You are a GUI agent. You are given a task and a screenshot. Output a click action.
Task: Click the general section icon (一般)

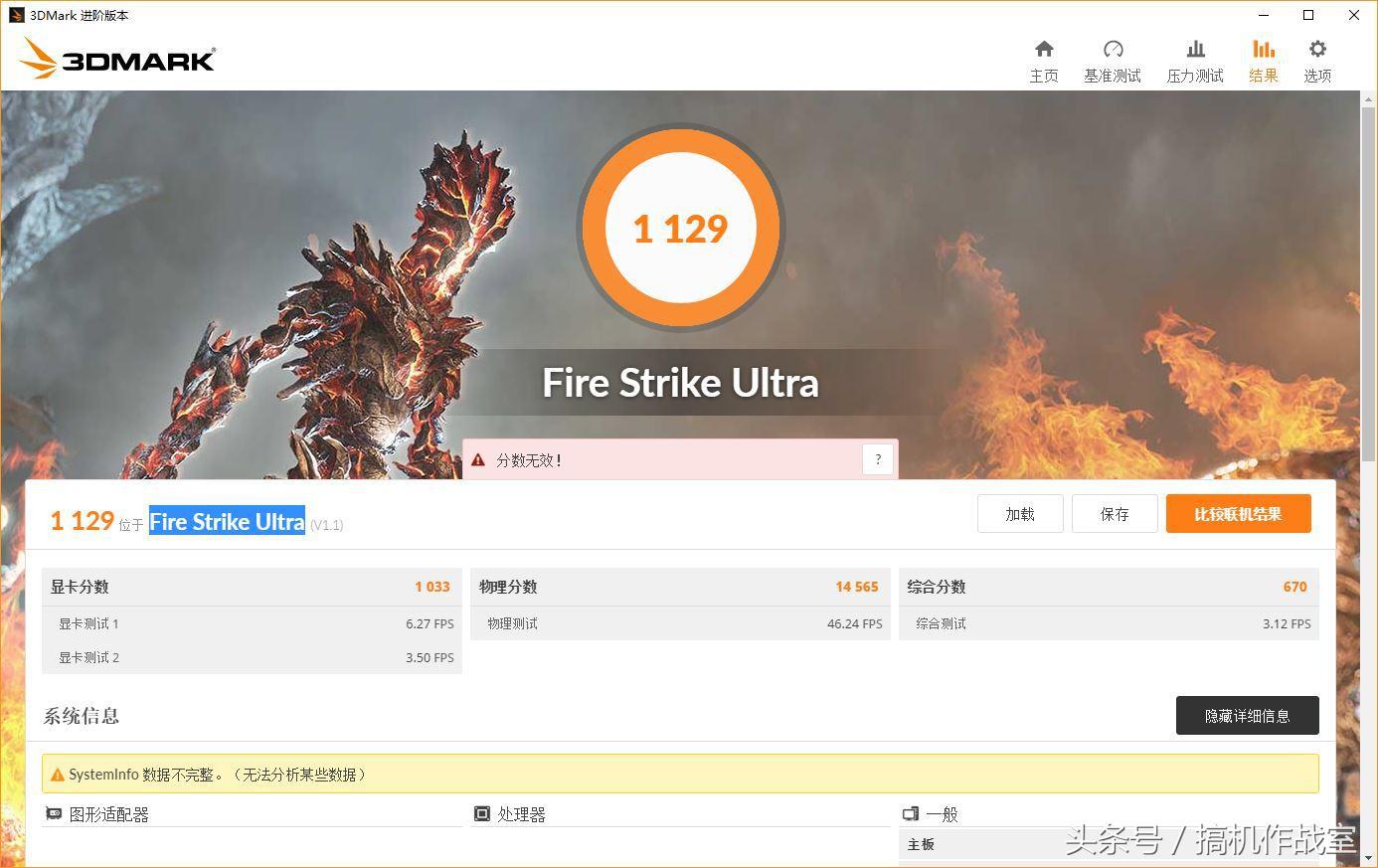point(911,813)
